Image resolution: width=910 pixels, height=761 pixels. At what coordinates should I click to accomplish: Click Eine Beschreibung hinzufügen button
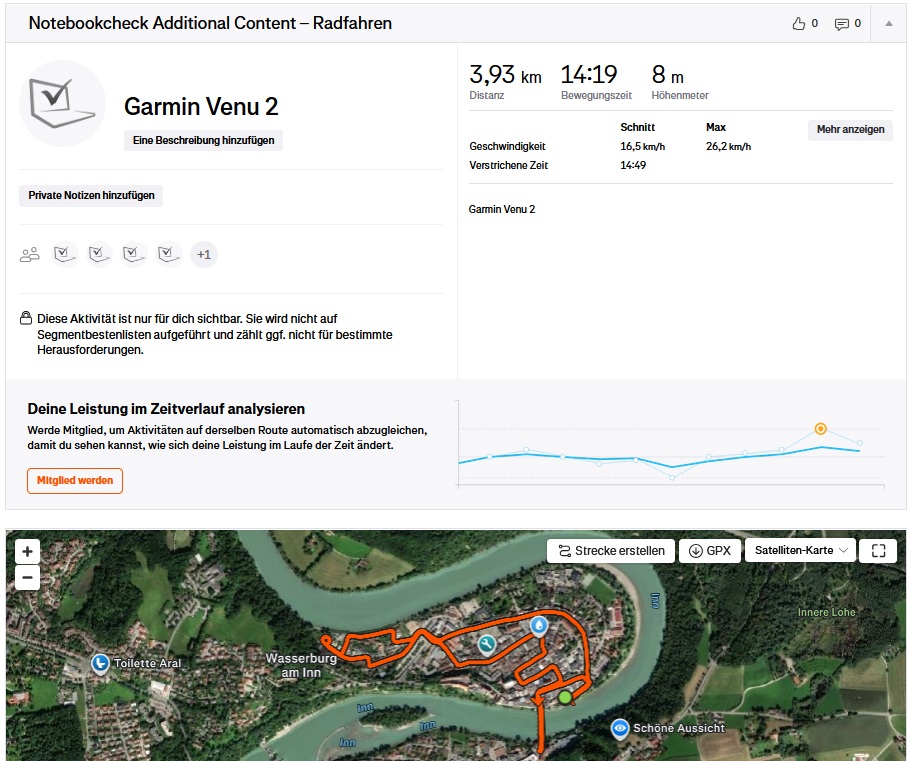pos(203,141)
